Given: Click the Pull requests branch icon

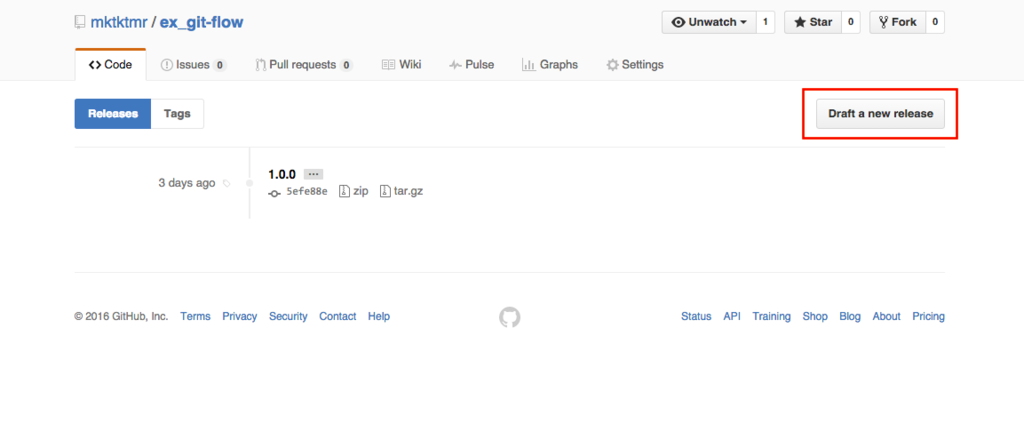Looking at the screenshot, I should tap(261, 65).
